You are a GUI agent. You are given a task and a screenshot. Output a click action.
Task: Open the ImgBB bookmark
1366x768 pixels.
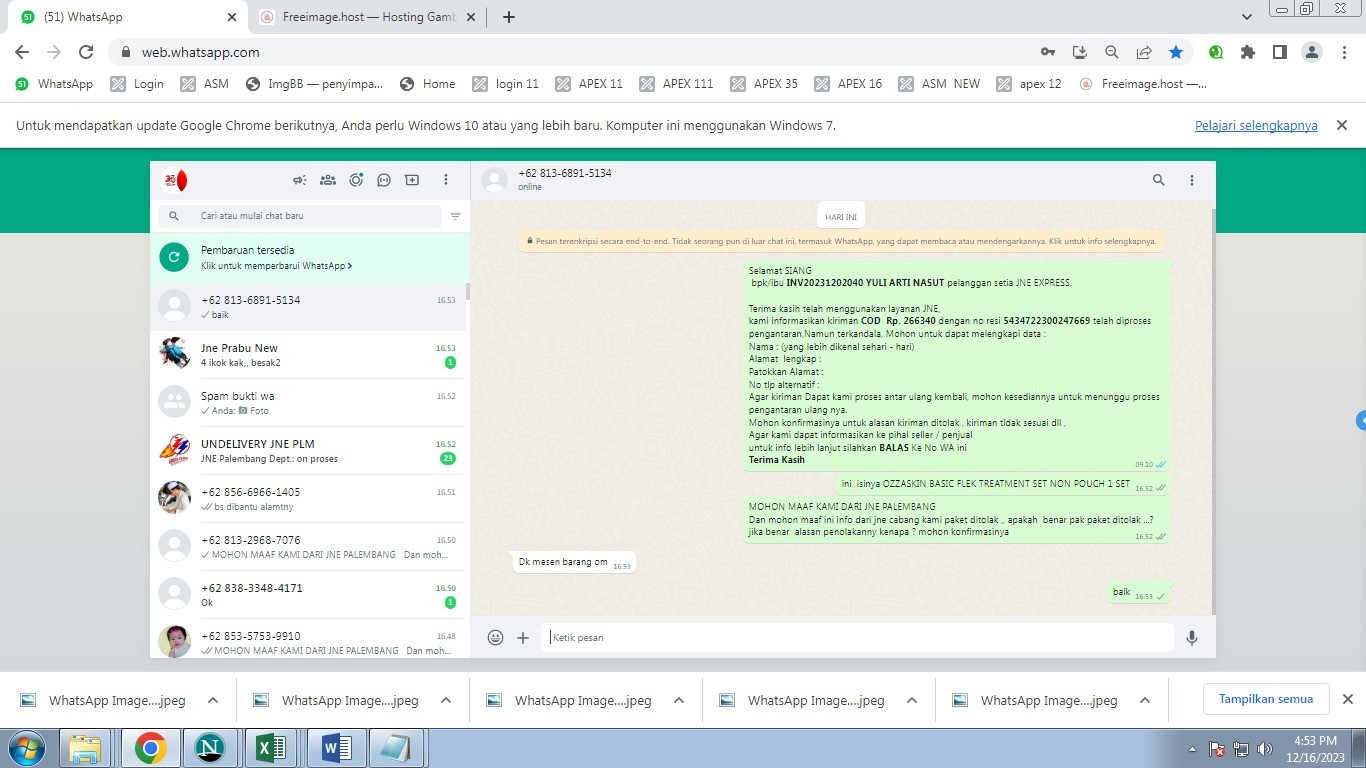(x=314, y=84)
